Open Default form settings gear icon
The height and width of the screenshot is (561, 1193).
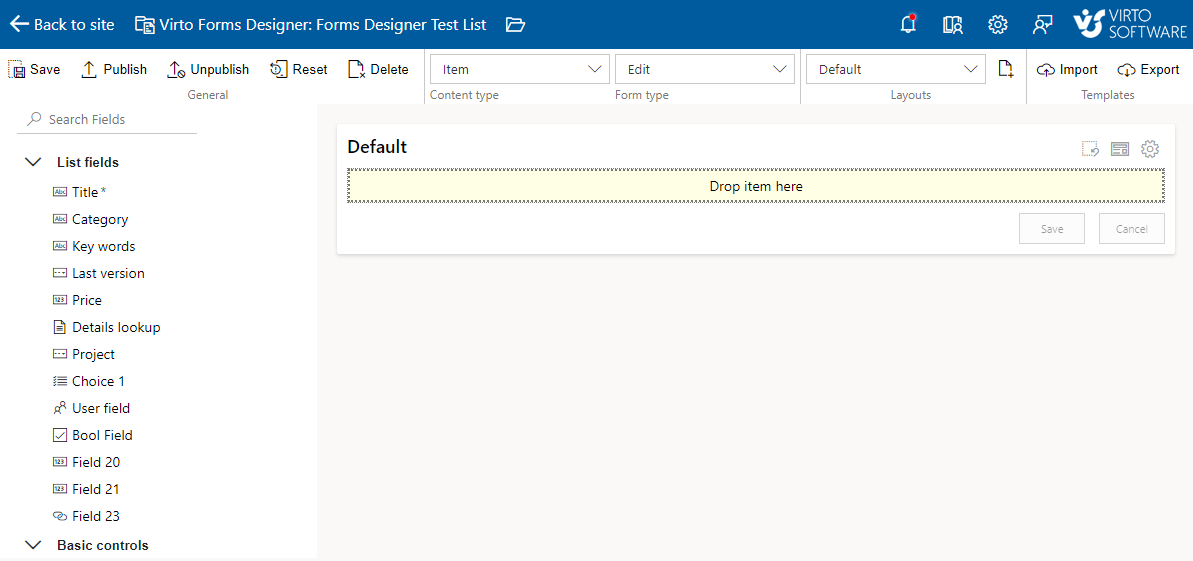tap(1150, 148)
